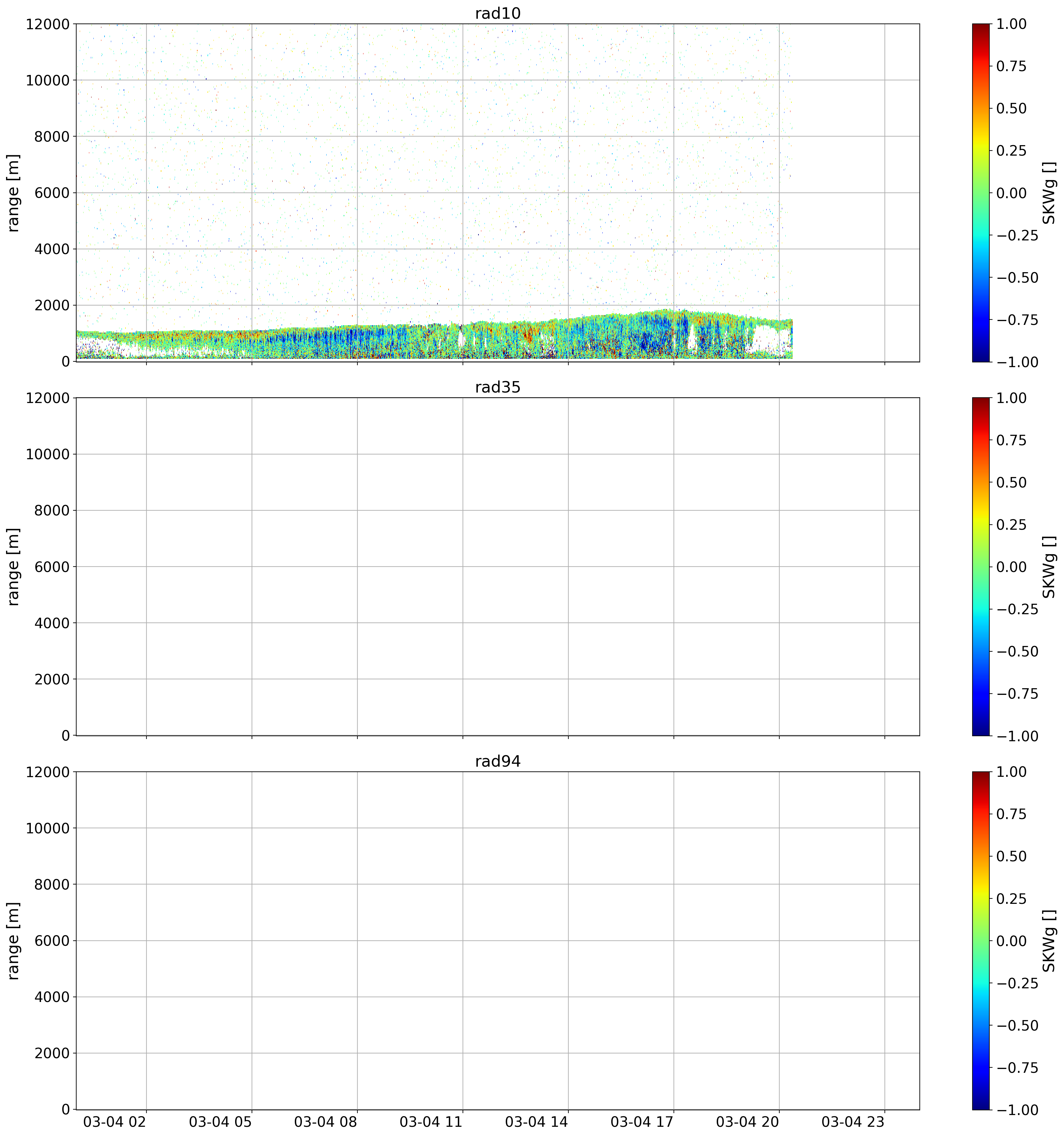The image size is (1064, 1136).
Task: Click the rad35 panel's SKWg colorbar
Action: click(x=980, y=567)
